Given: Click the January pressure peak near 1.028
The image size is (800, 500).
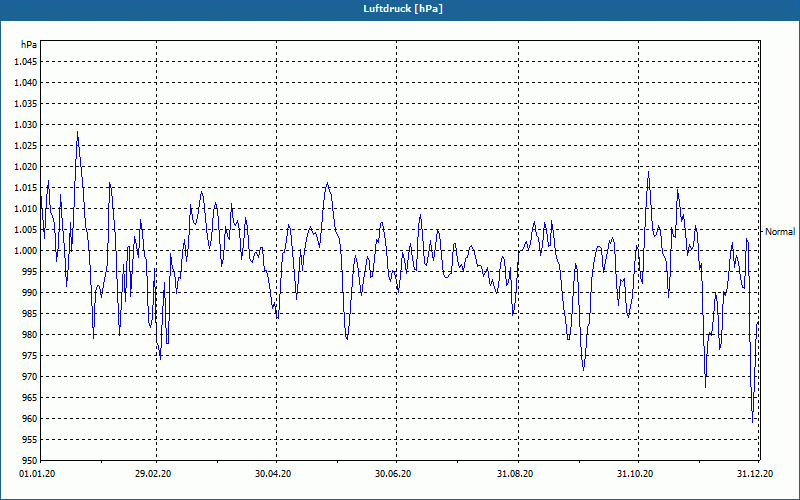Looking at the screenshot, I should pyautogui.click(x=78, y=132).
